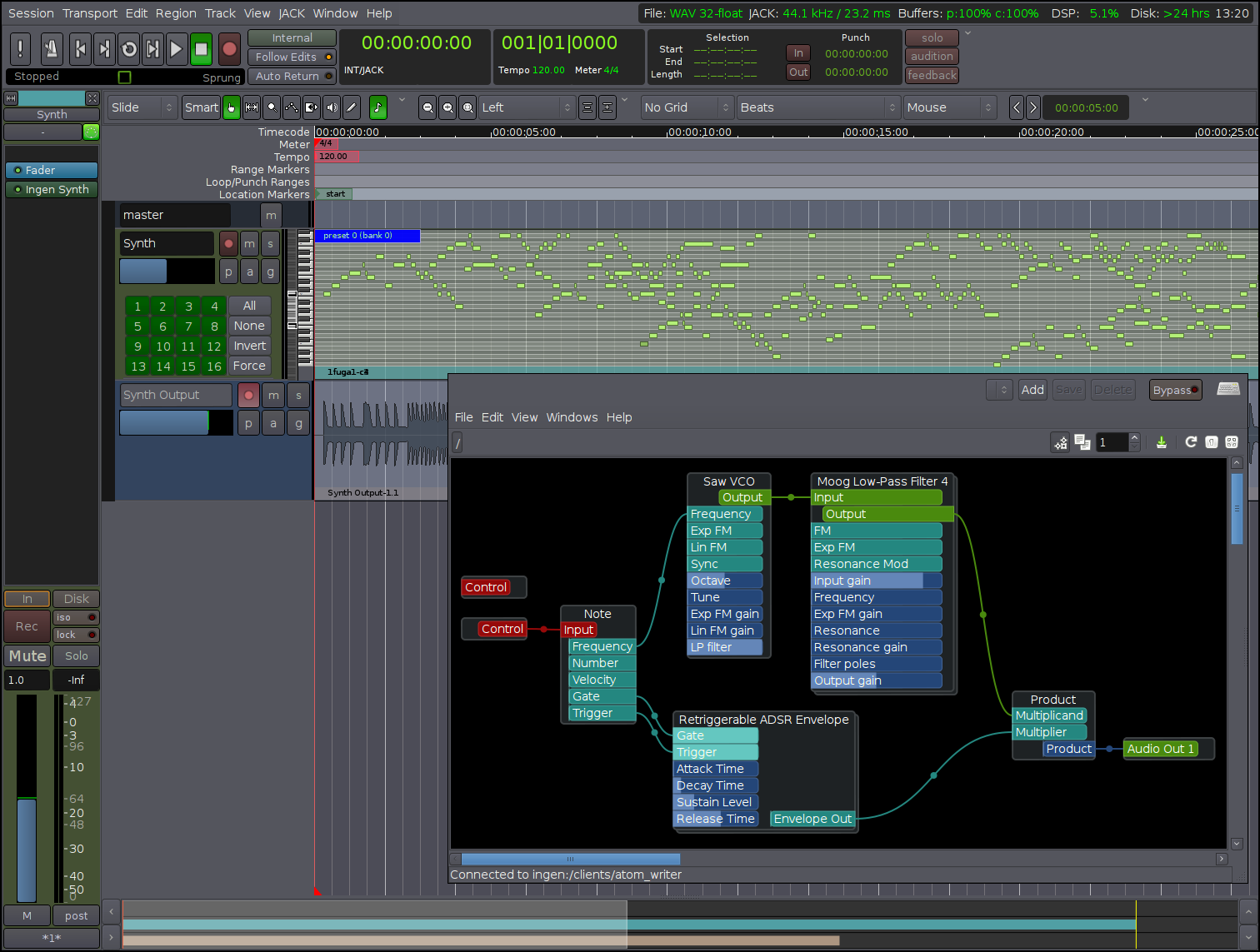
Task: Nudge forward with right arrow button
Action: [x=1033, y=107]
